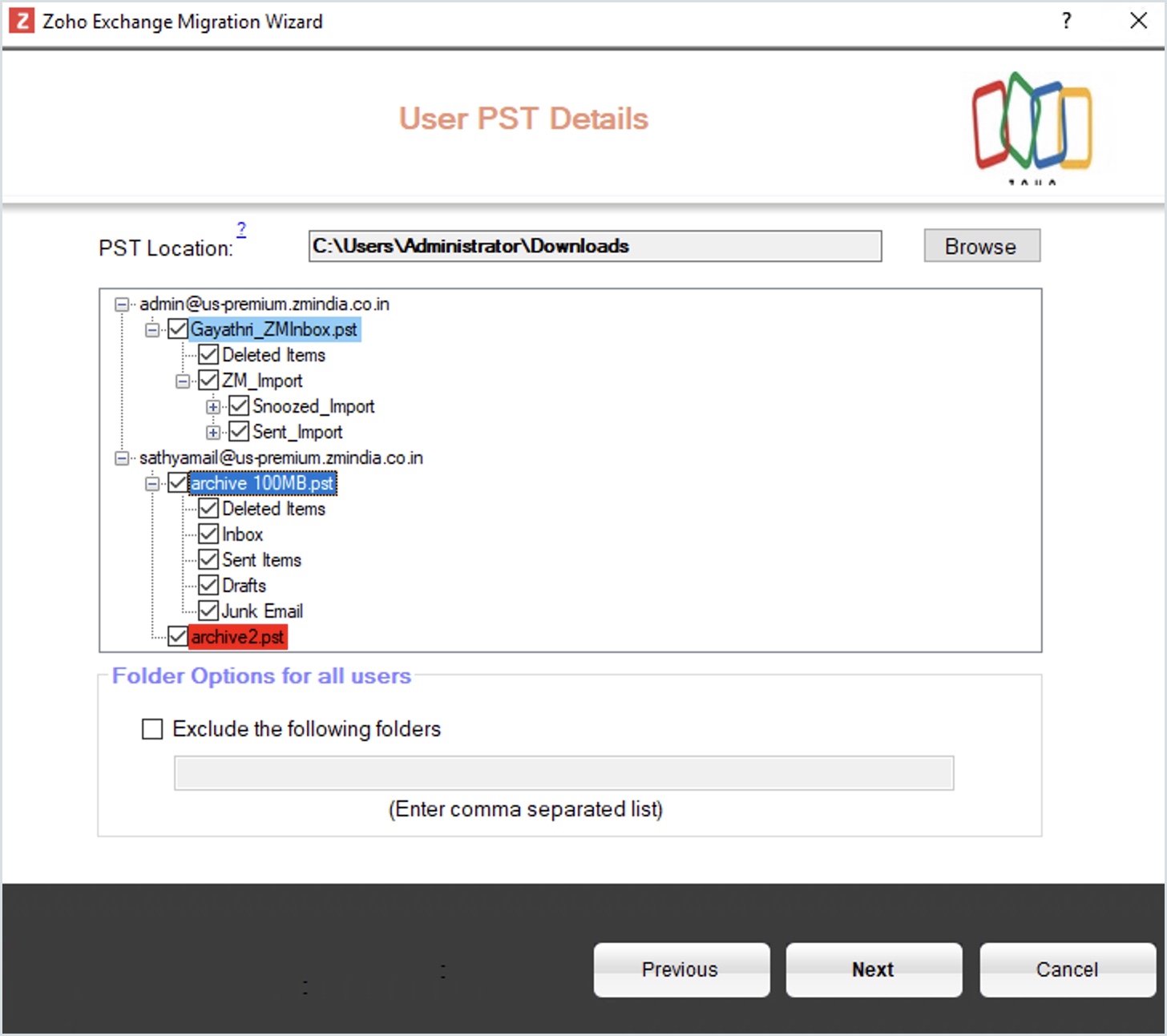Screen dimensions: 1167x1036
Task: Click the sathyamail@us-premium.zmindia.co.in account label
Action: pyautogui.click(x=281, y=458)
